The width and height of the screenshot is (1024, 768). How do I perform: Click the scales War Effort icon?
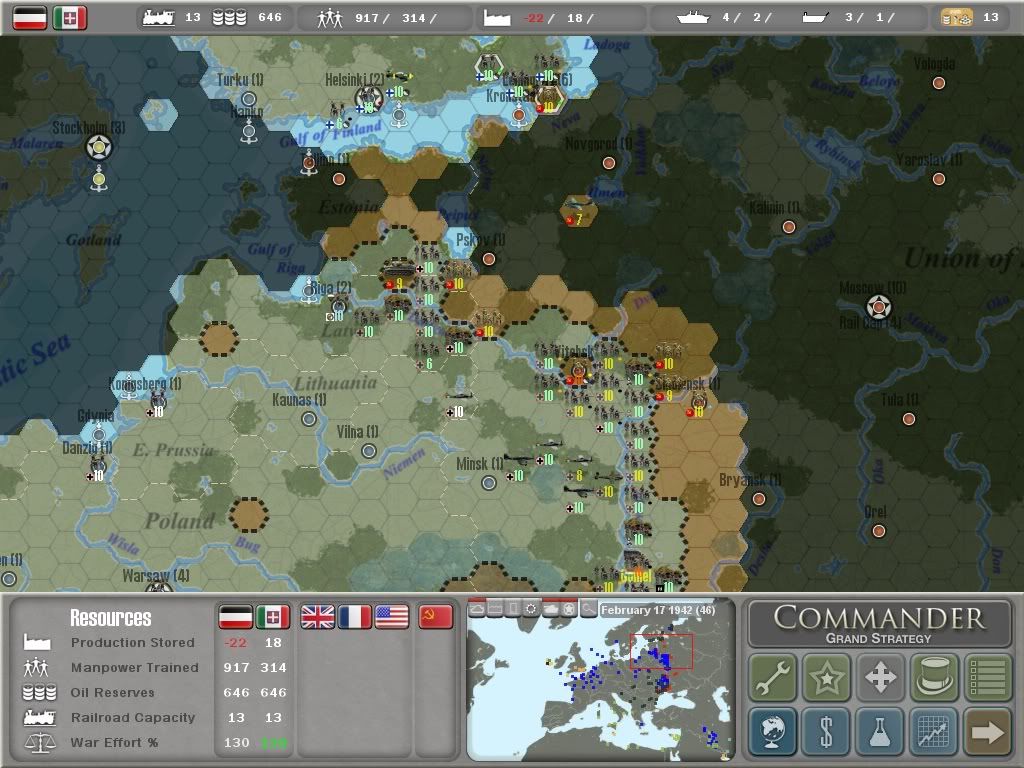tap(39, 743)
